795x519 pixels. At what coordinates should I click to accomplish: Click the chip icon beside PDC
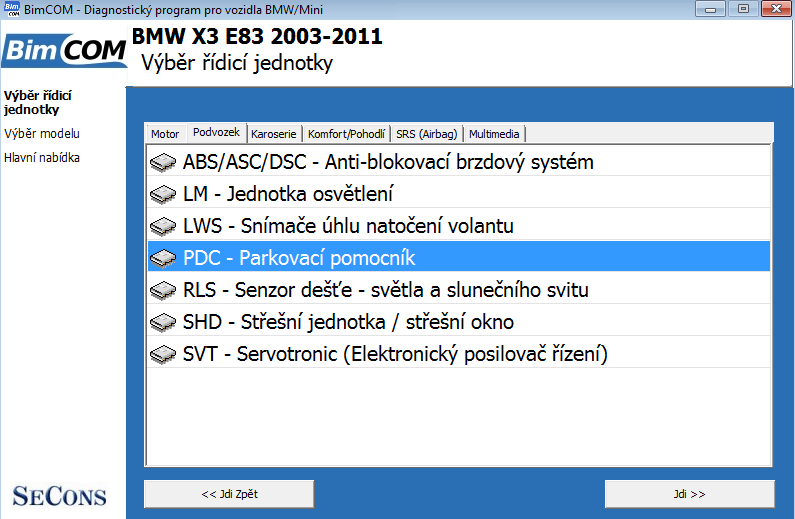163,258
